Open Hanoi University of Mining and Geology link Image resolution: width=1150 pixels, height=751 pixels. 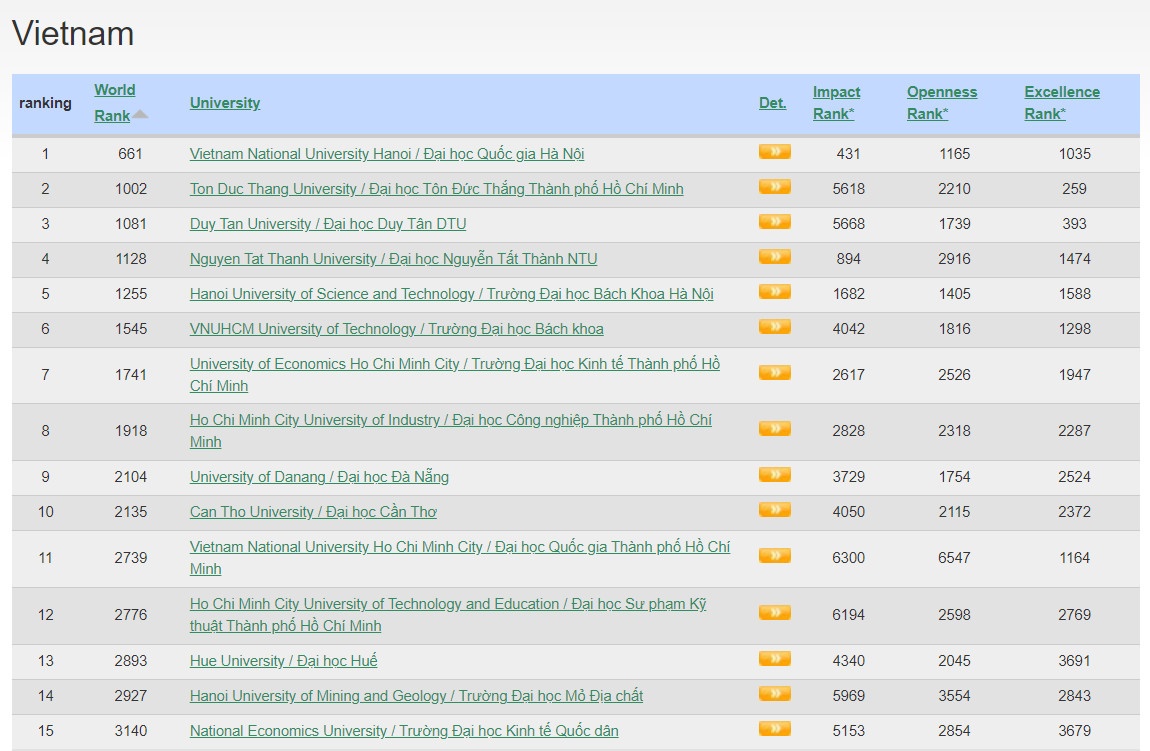coord(416,696)
